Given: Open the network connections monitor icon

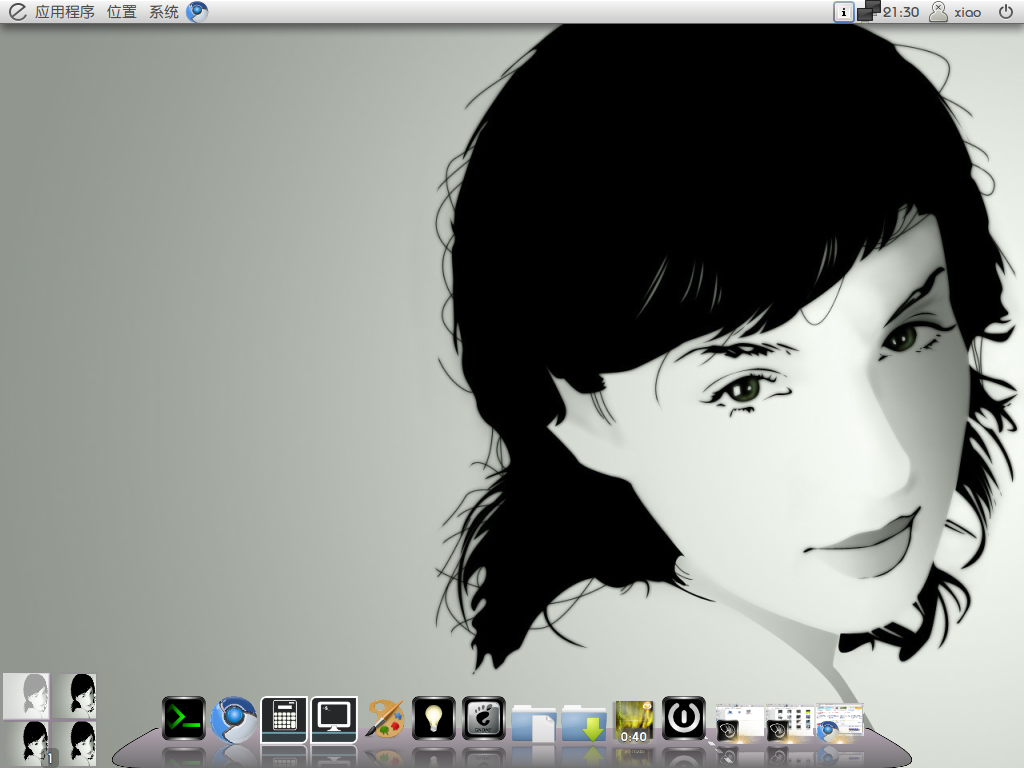Looking at the screenshot, I should [868, 11].
